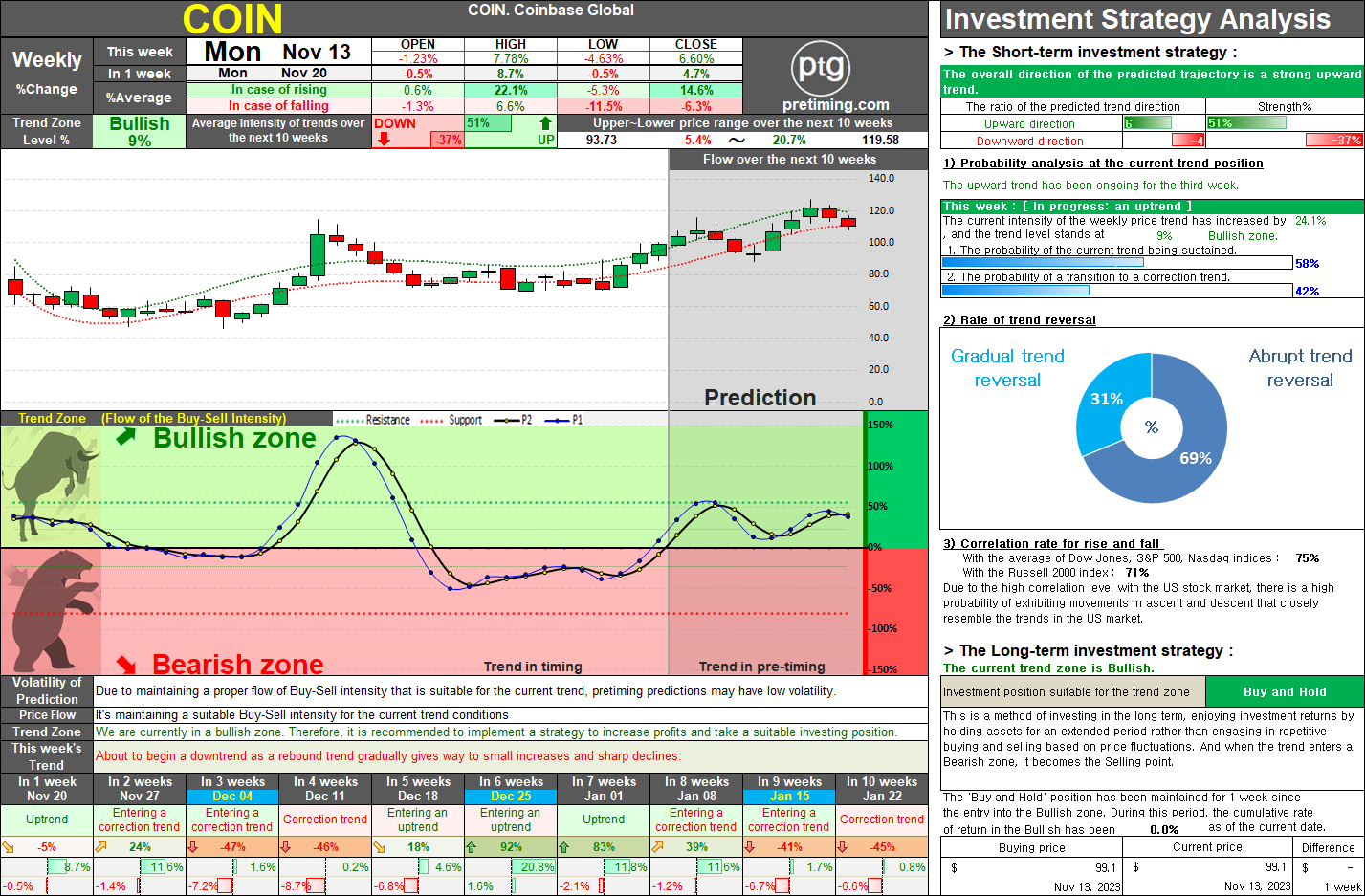
Task: Click the 'Investment Strategy Analysis' heading
Action: [1137, 19]
